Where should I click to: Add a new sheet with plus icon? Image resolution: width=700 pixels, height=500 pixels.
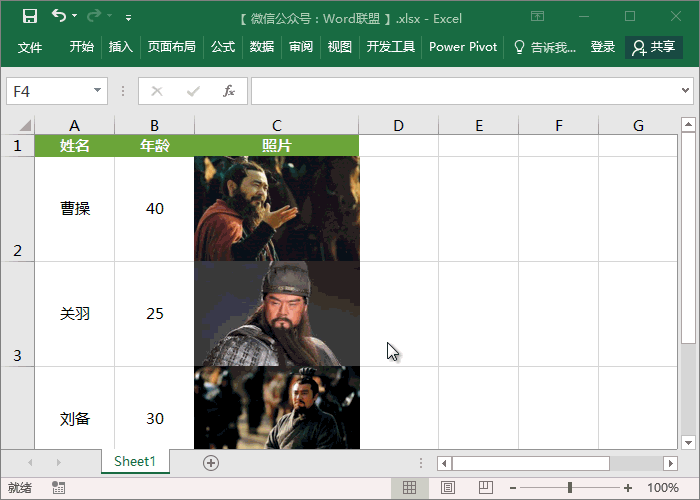tap(210, 462)
